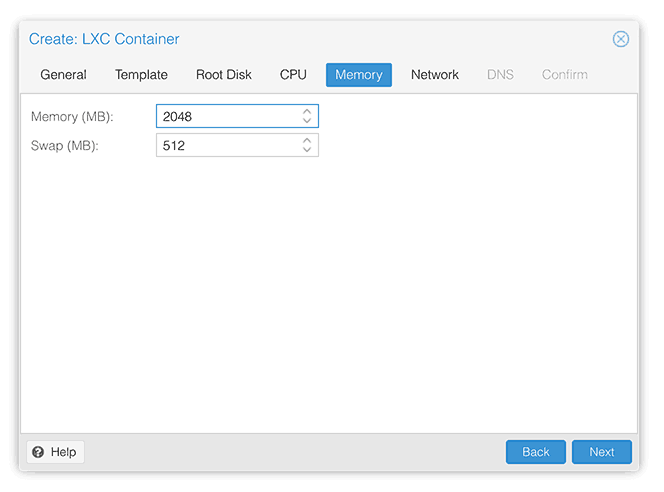Image resolution: width=664 pixels, height=492 pixels.
Task: Increase Swap value with up arrow
Action: coord(307,141)
